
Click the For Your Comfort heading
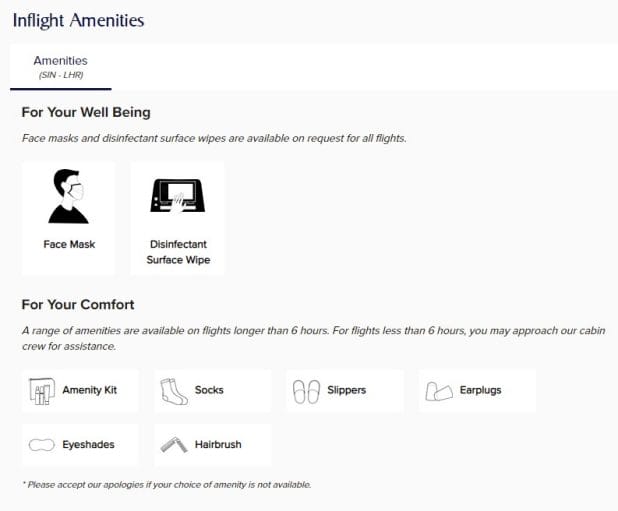(78, 305)
